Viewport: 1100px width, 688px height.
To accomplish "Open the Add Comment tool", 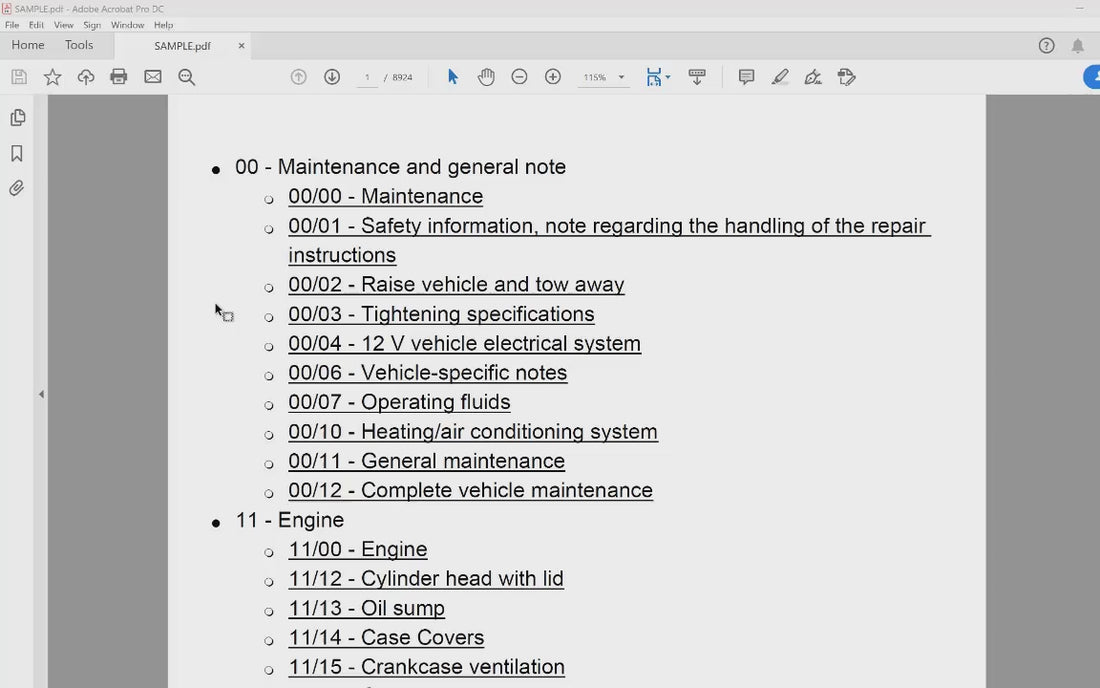I will point(746,76).
